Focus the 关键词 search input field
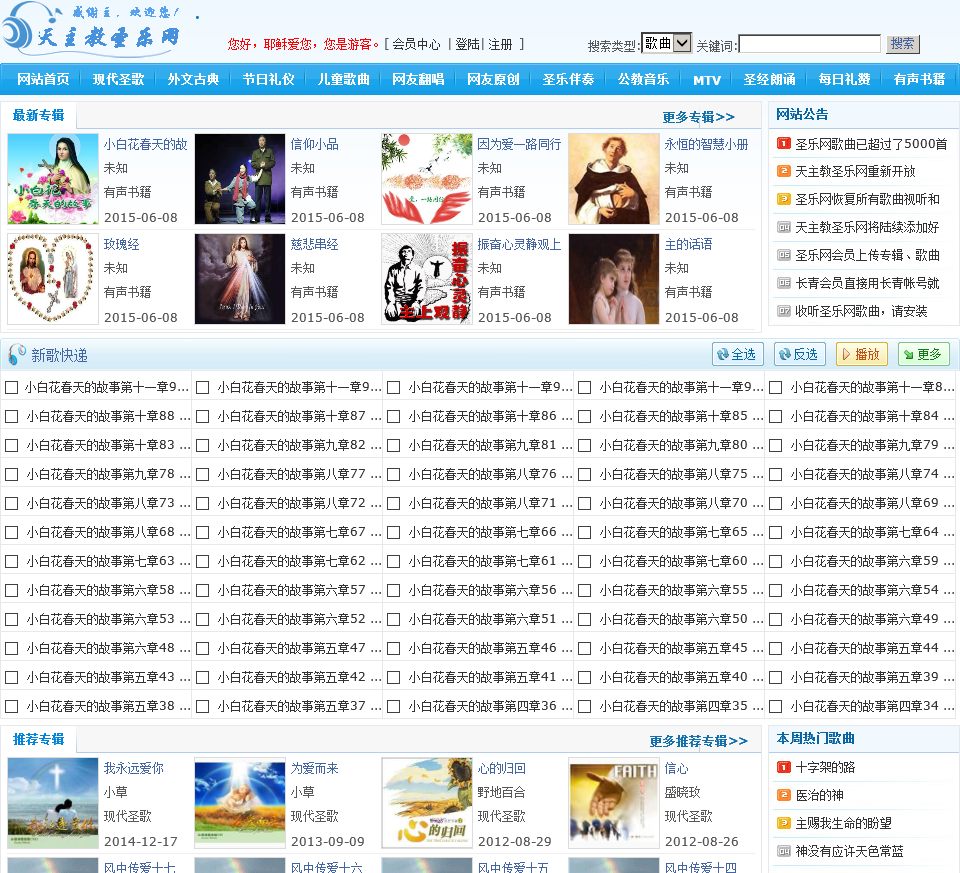This screenshot has height=873, width=960. (x=809, y=44)
